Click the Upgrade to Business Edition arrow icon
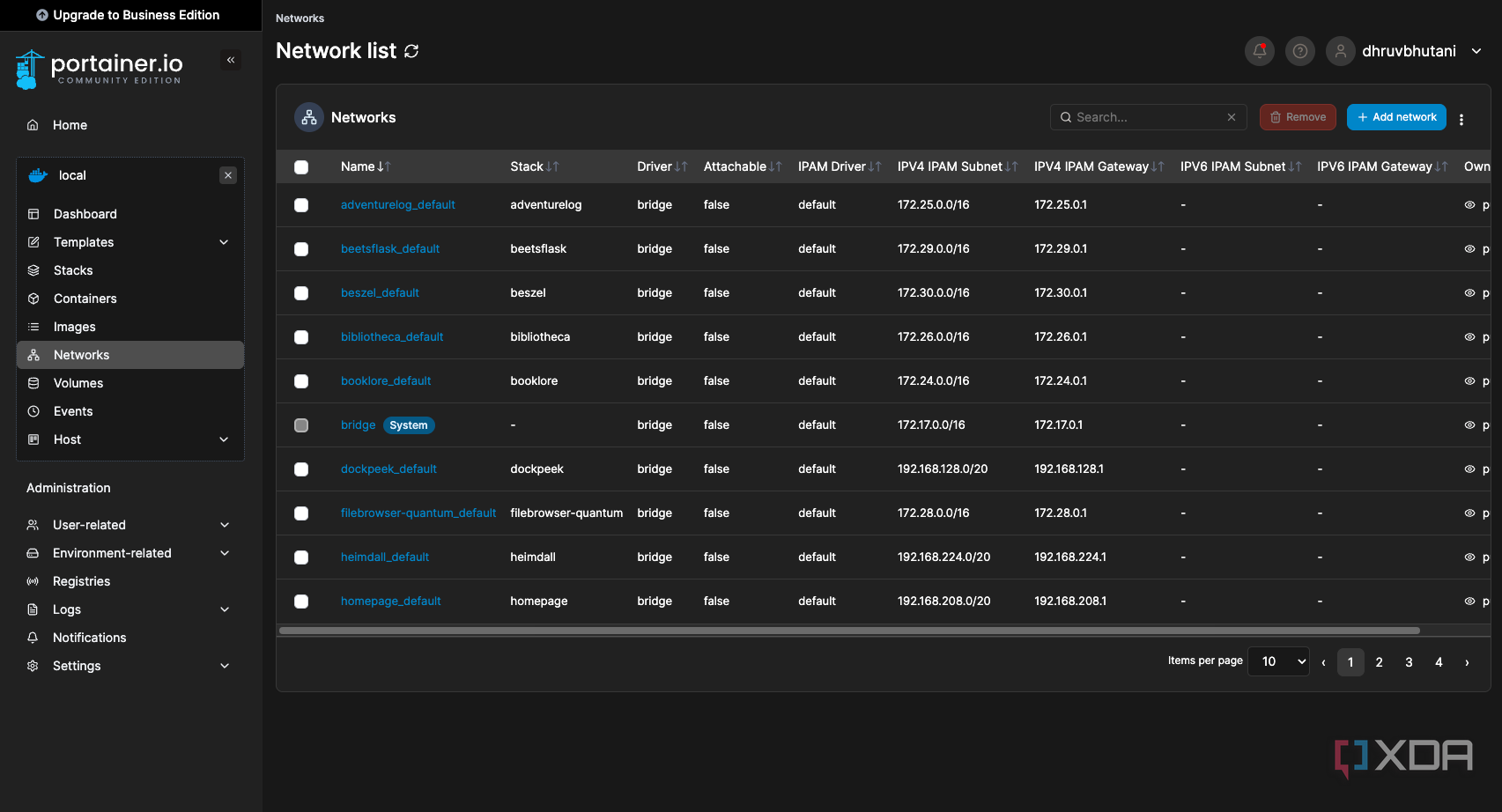Image resolution: width=1502 pixels, height=812 pixels. (42, 15)
